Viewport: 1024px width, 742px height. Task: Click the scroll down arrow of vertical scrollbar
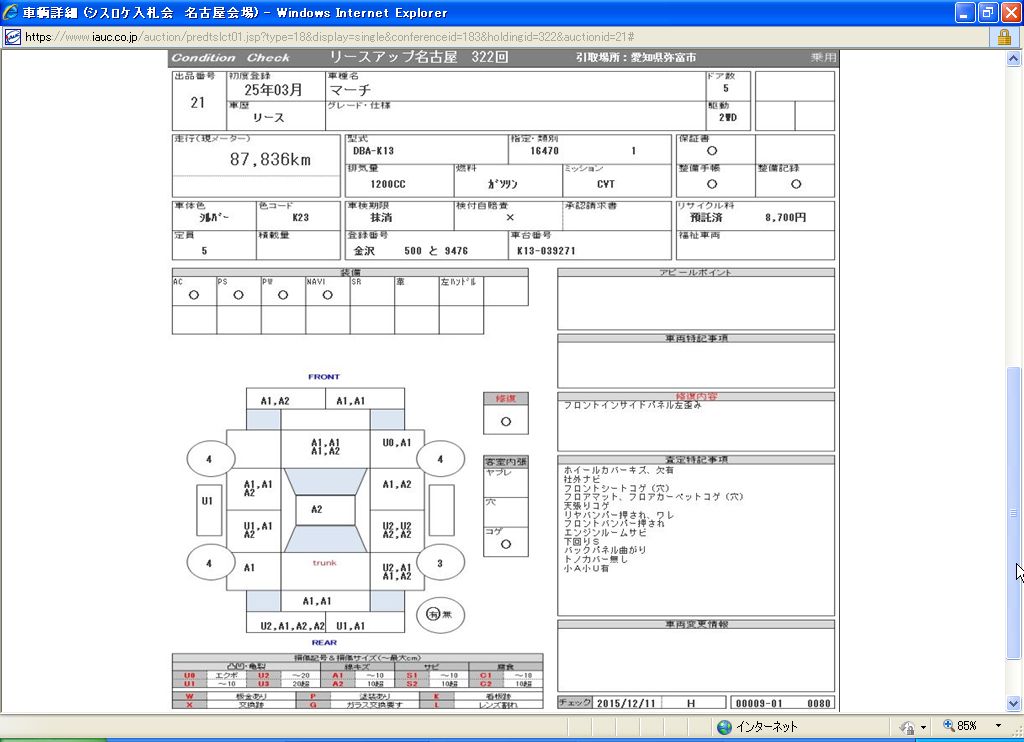[x=1014, y=703]
